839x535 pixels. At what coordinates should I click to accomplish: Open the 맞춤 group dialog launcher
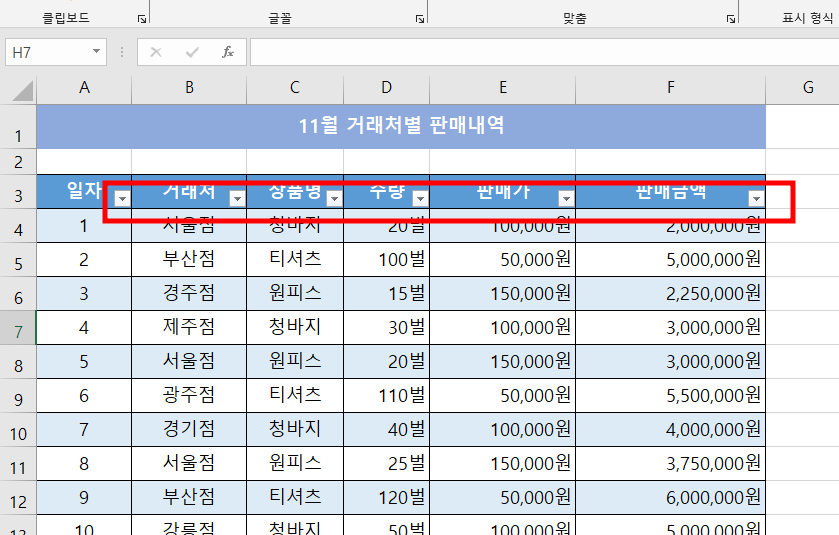pyautogui.click(x=731, y=19)
